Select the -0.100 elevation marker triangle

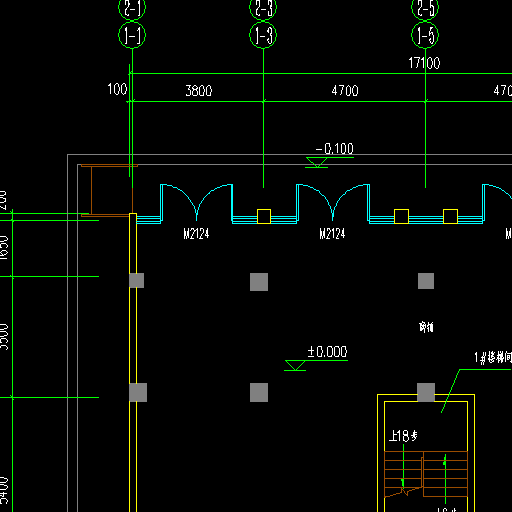317,162
